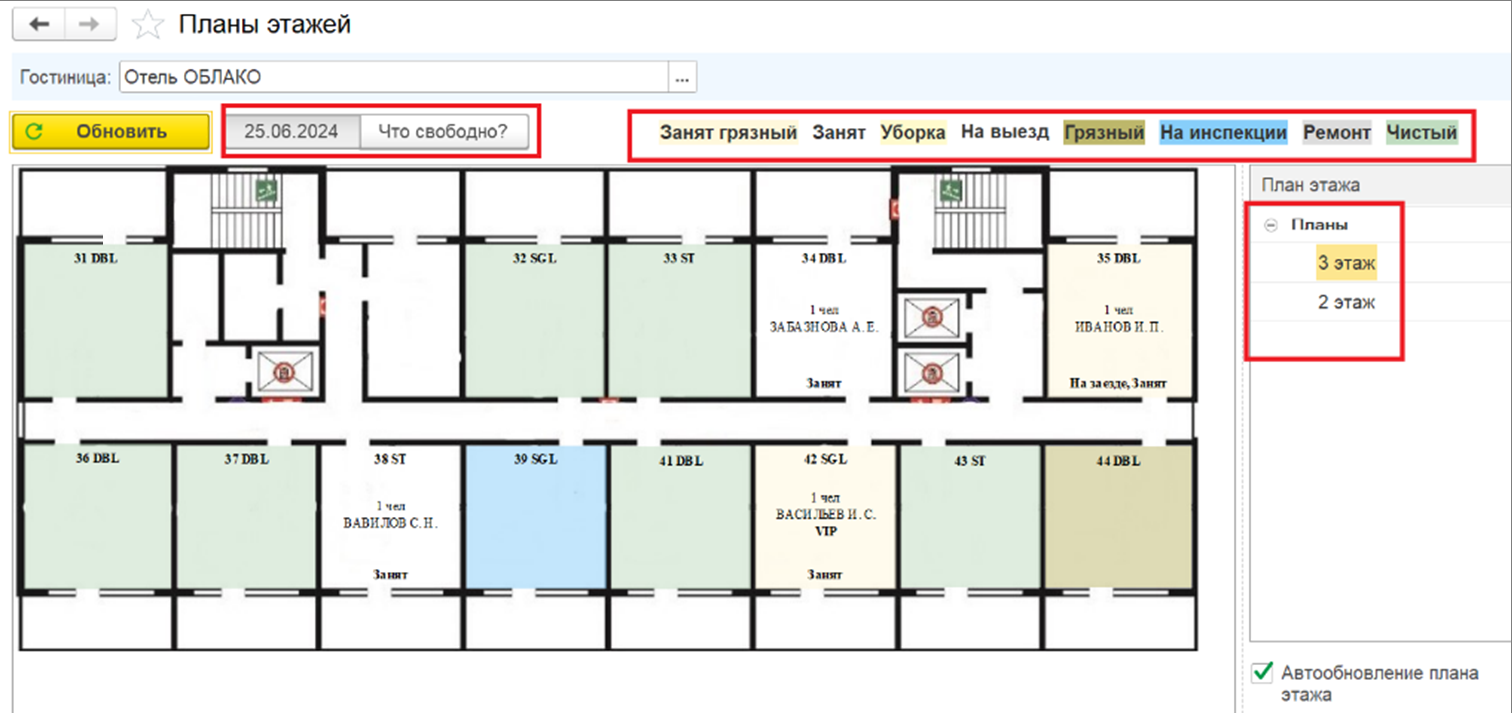The height and width of the screenshot is (713, 1512).
Task: Add page to favorites with star icon
Action: click(x=148, y=25)
